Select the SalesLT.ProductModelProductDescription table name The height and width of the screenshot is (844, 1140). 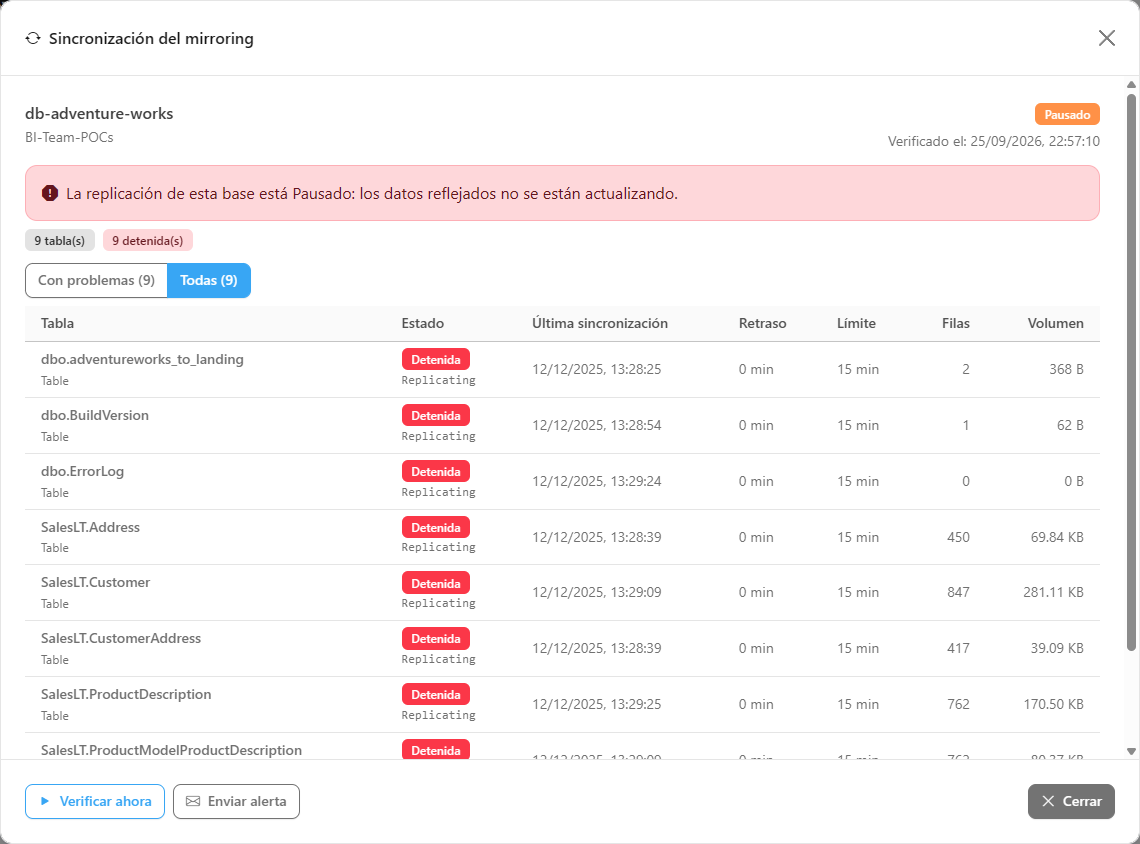click(172, 750)
